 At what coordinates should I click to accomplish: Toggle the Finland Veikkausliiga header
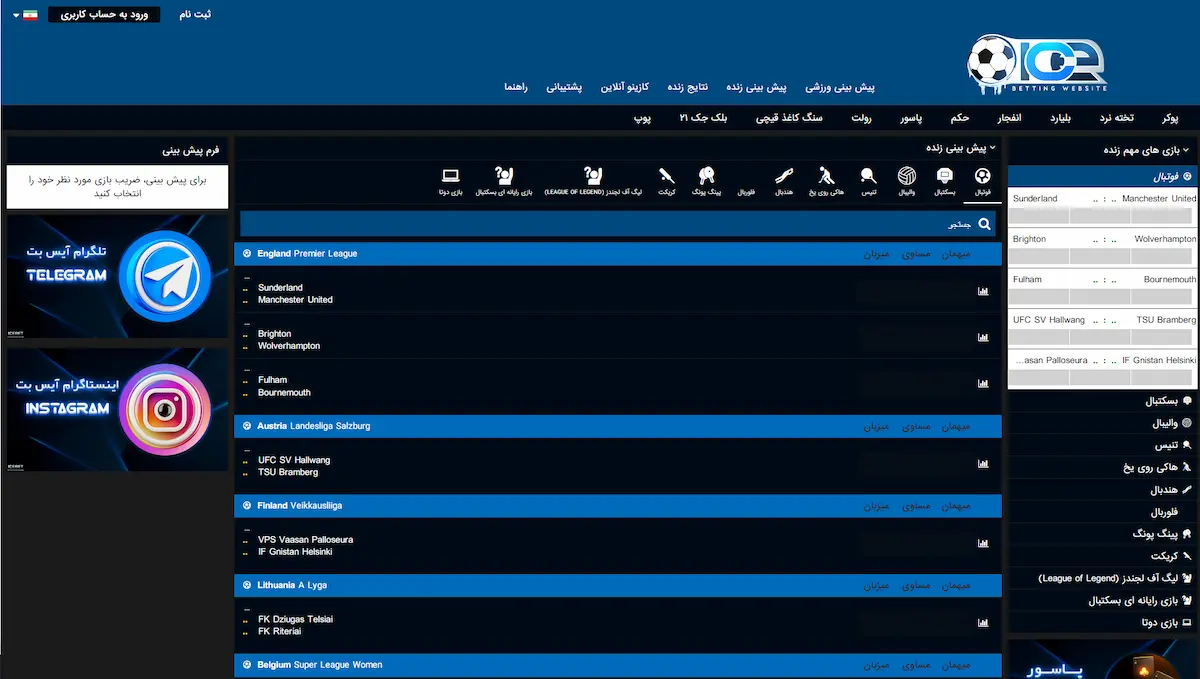click(x=618, y=506)
